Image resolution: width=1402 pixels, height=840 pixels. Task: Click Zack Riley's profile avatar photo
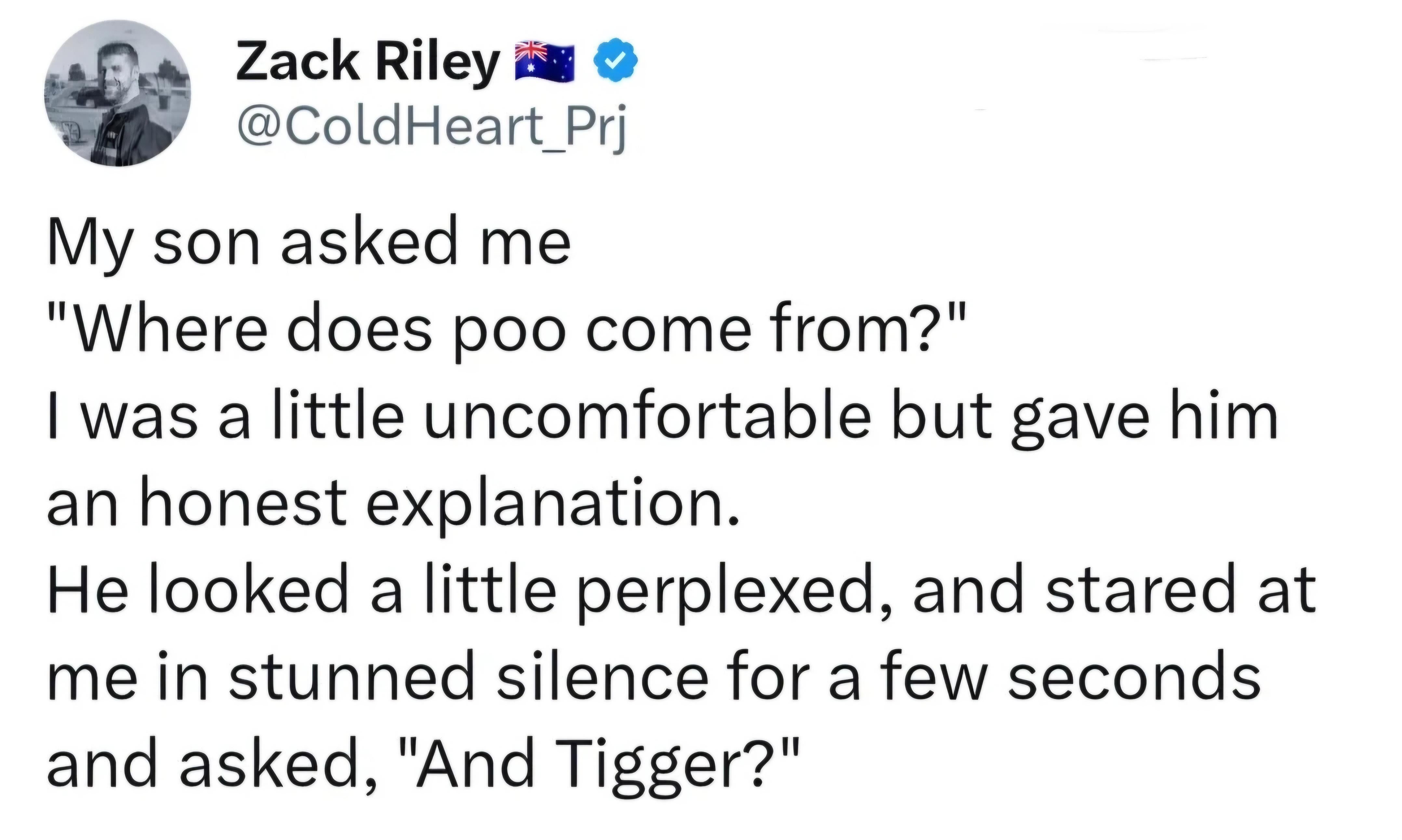(118, 93)
